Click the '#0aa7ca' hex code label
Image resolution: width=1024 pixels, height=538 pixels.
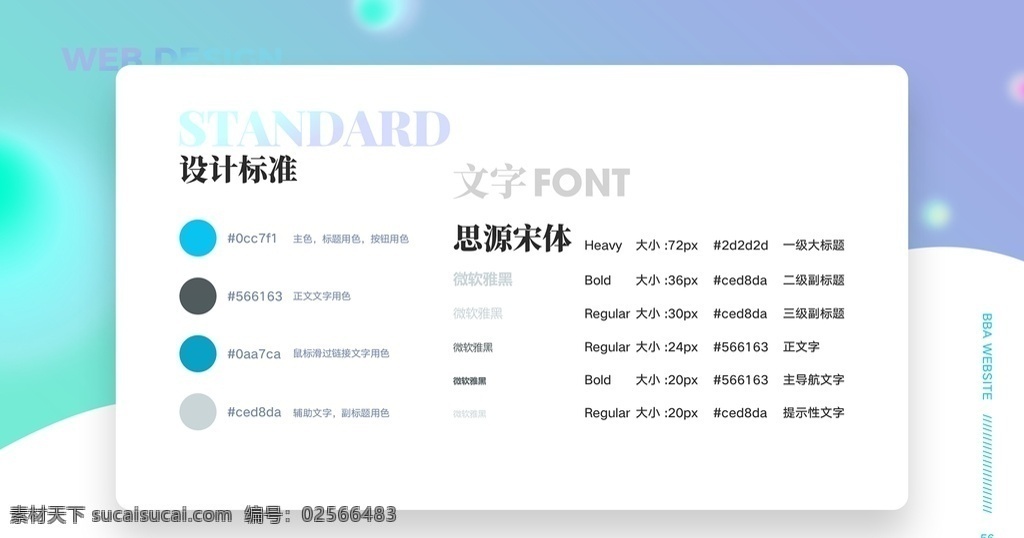(254, 354)
